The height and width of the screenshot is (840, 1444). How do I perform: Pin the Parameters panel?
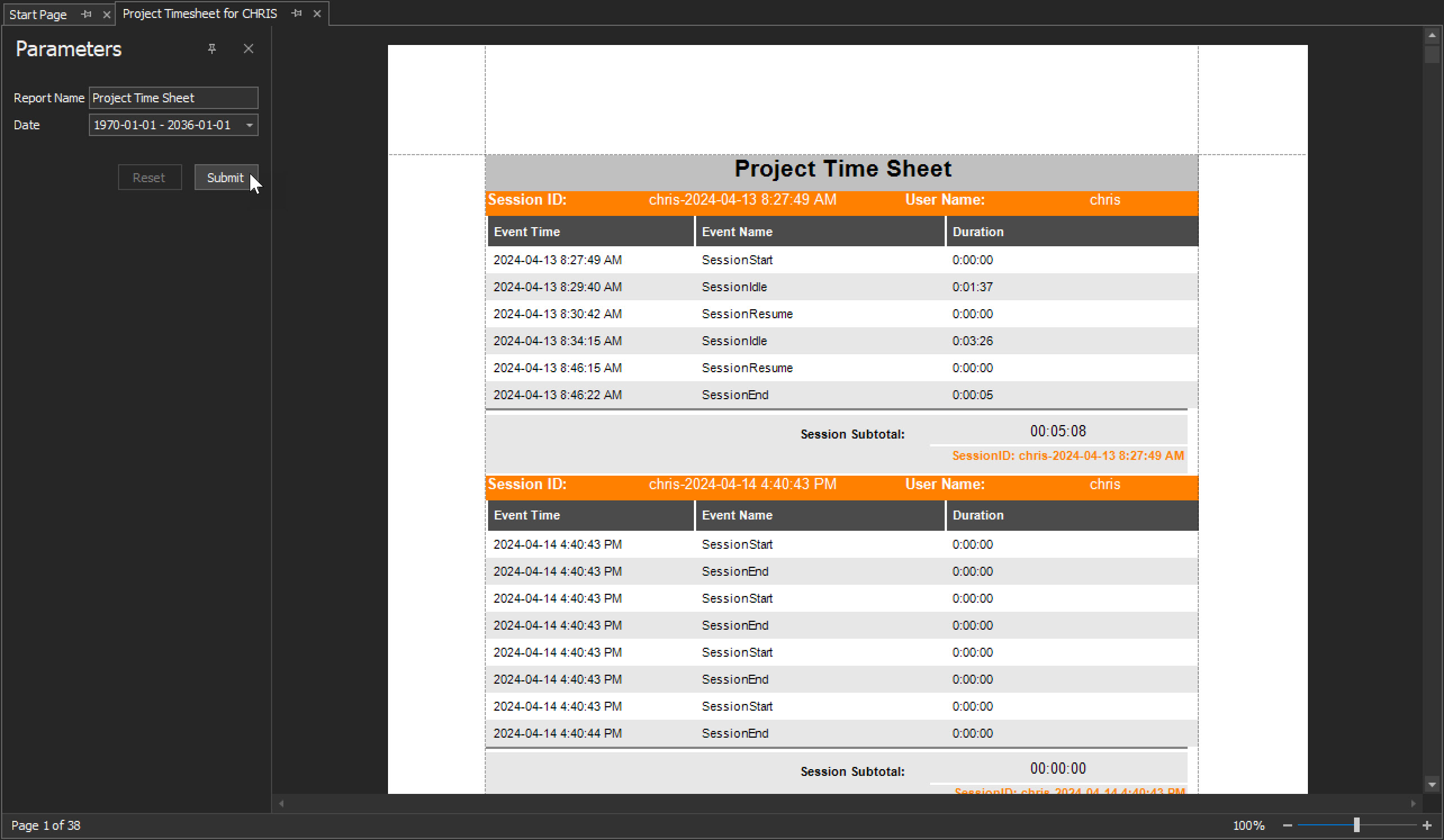point(212,49)
